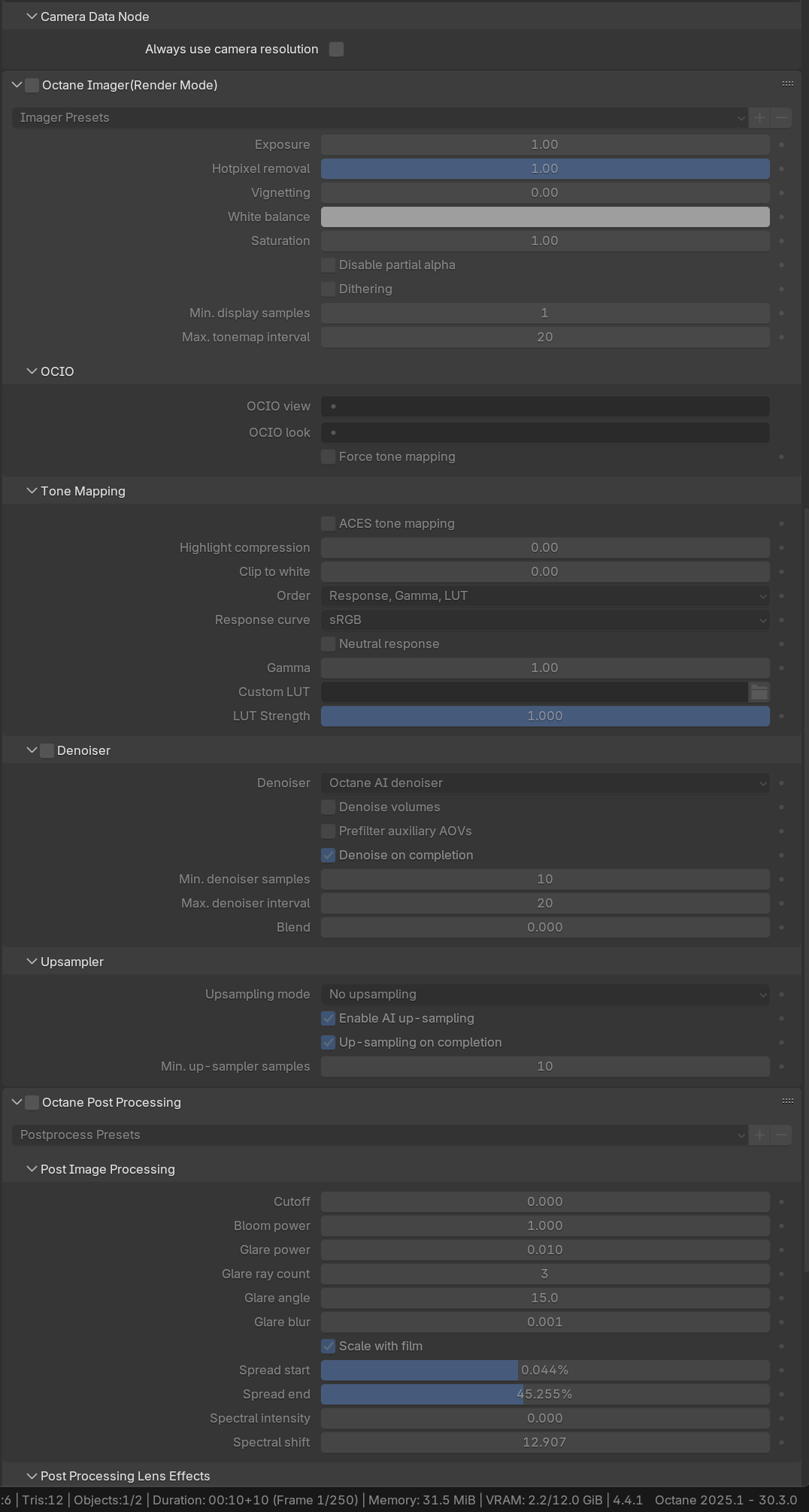
Task: Open the Imager Presets dropdown
Action: tap(380, 117)
